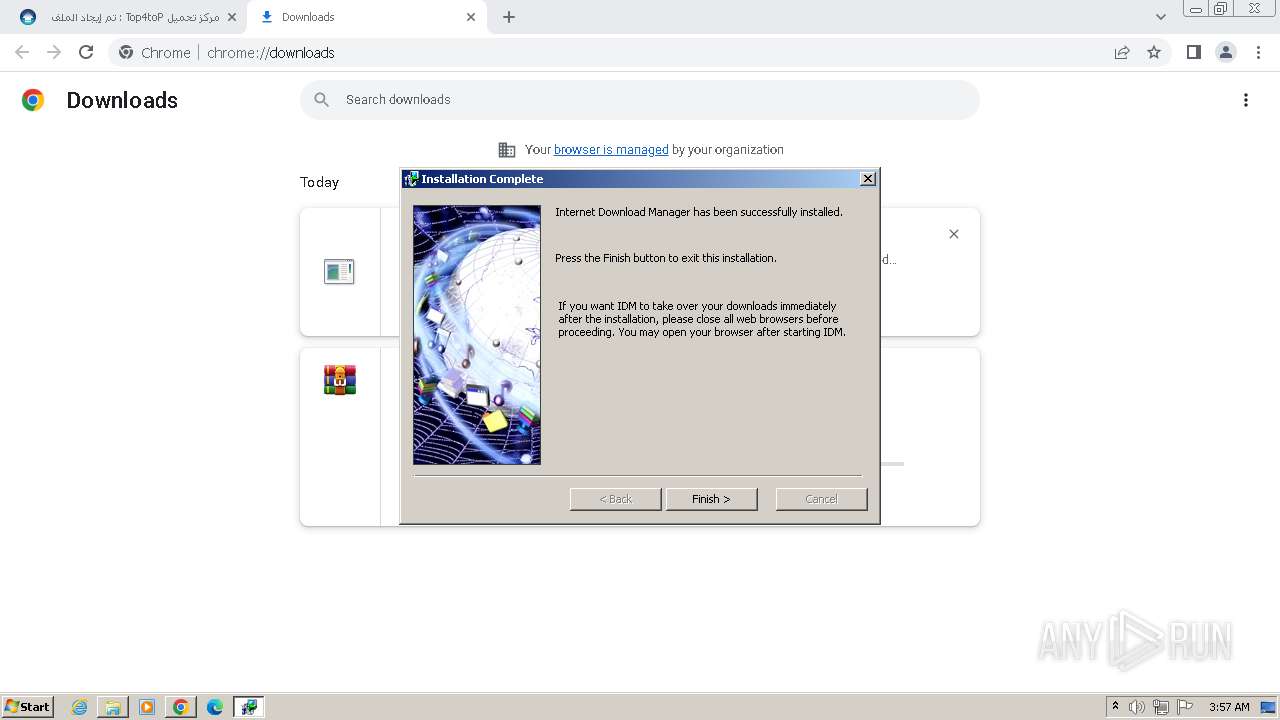Click network icon in system tray

click(x=1161, y=707)
